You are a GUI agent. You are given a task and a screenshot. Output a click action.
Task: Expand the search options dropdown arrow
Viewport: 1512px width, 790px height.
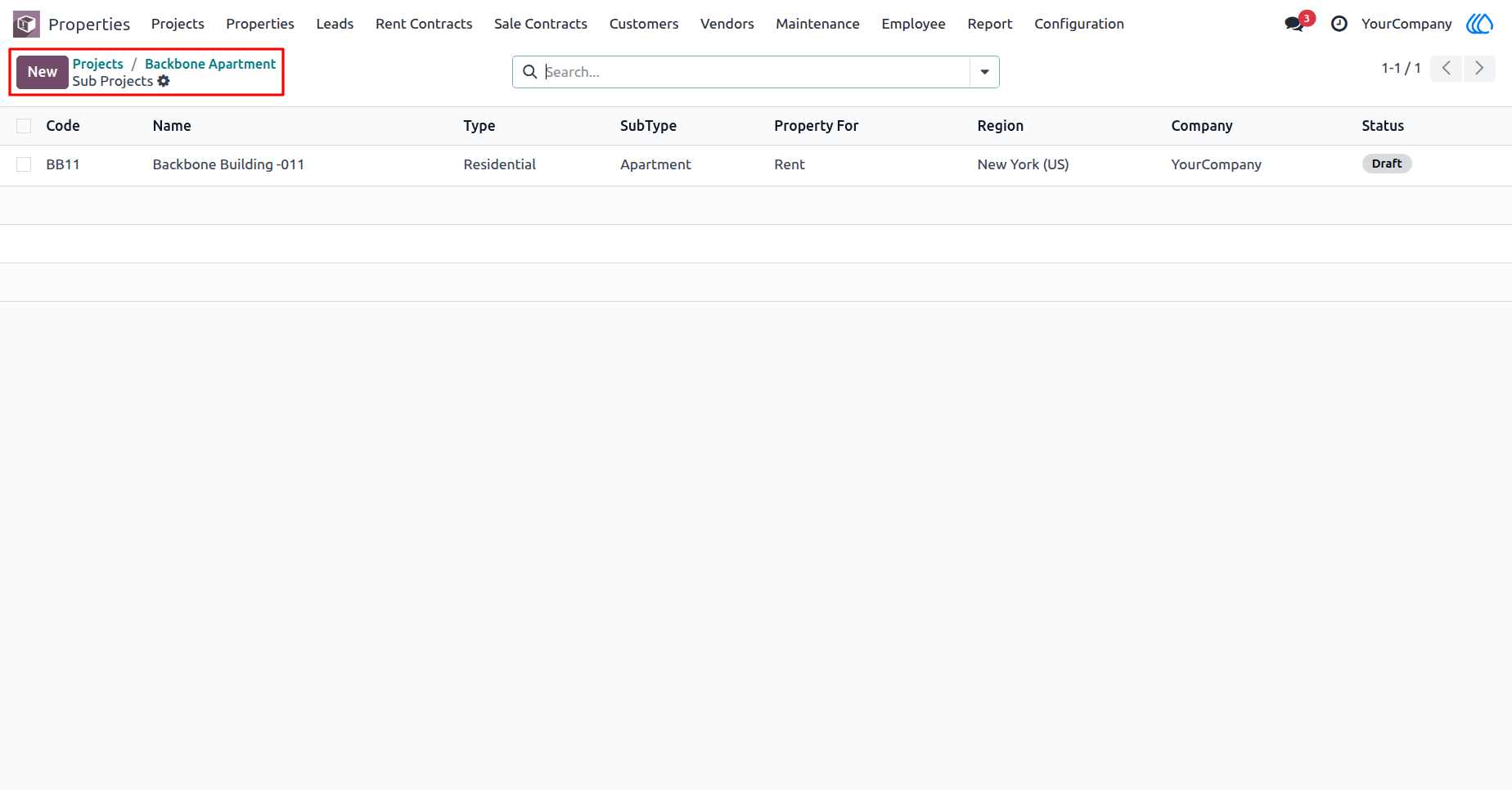coord(984,72)
